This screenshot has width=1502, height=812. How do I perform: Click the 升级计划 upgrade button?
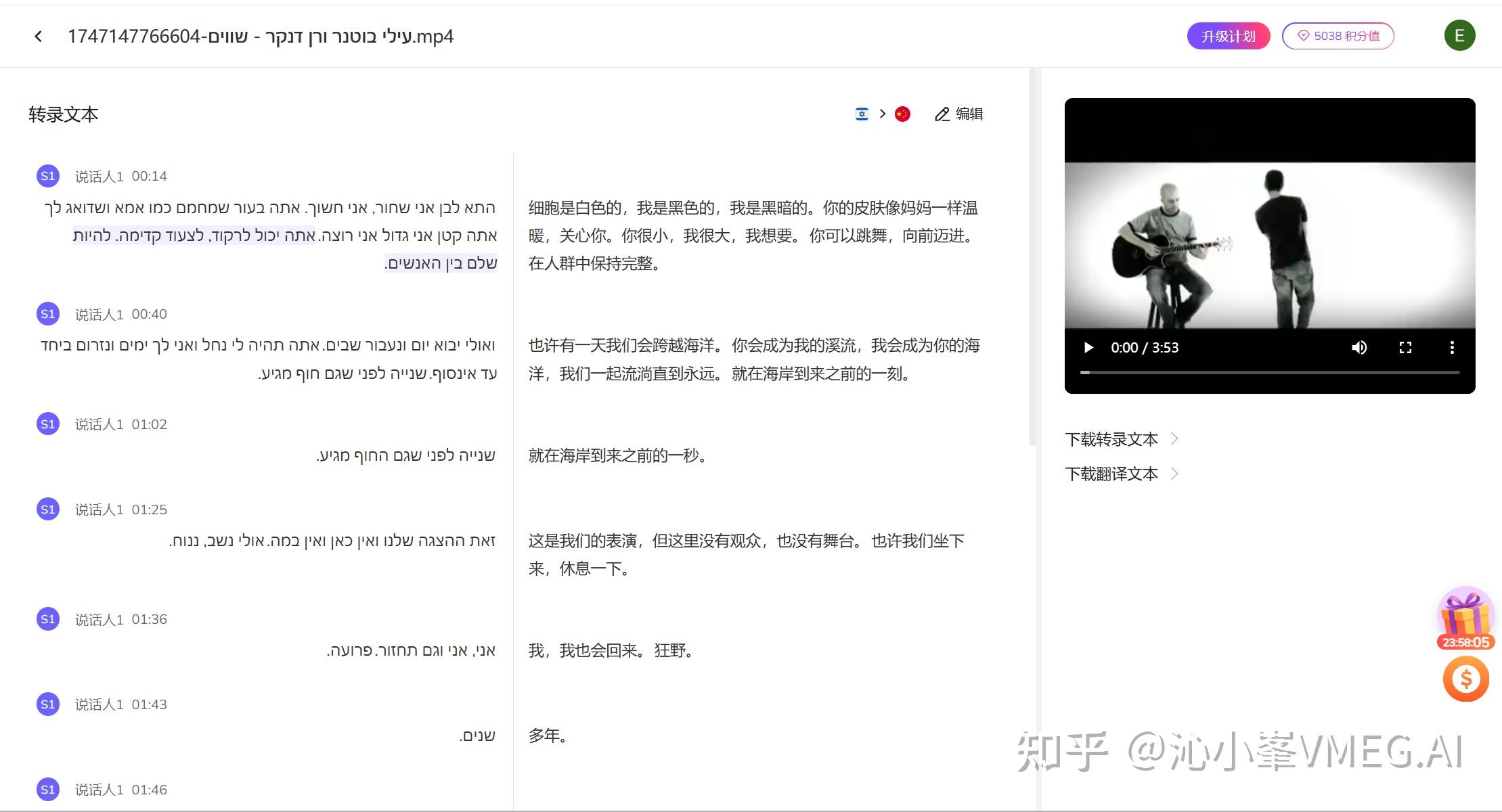[1228, 36]
